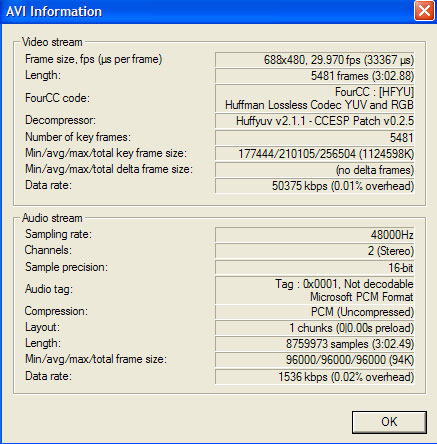This screenshot has width=437, height=444.
Task: Select the key frame size statistics field
Action: point(315,154)
